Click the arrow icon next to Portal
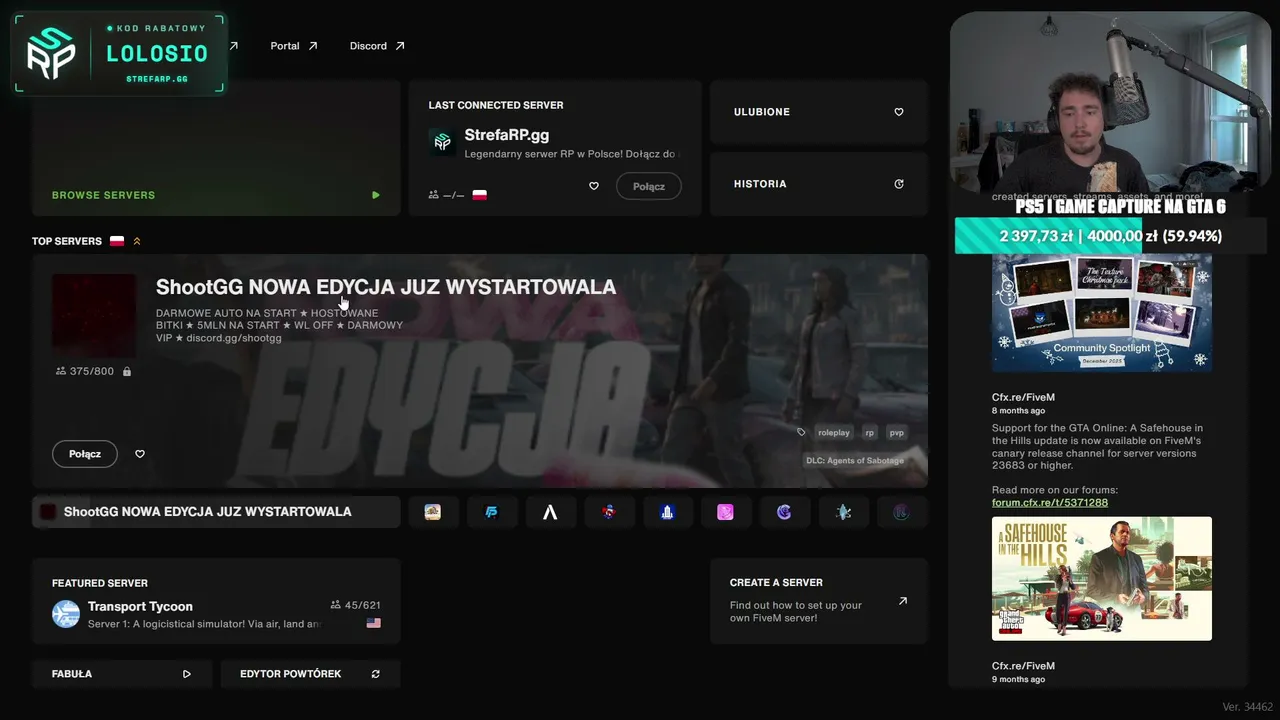 [x=313, y=46]
